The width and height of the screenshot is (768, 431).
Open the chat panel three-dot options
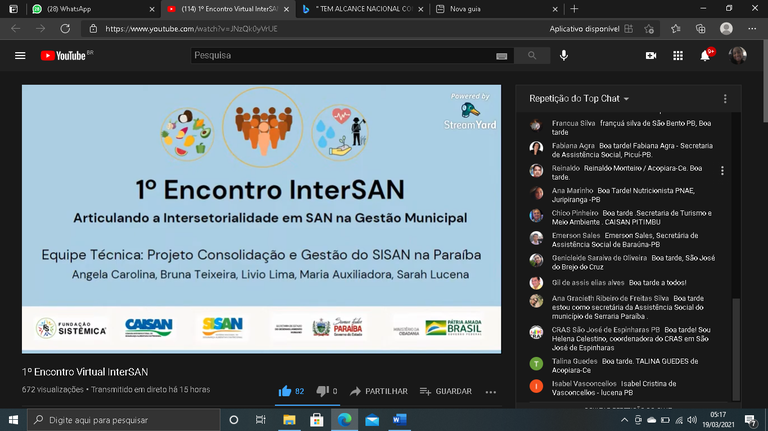coord(725,99)
